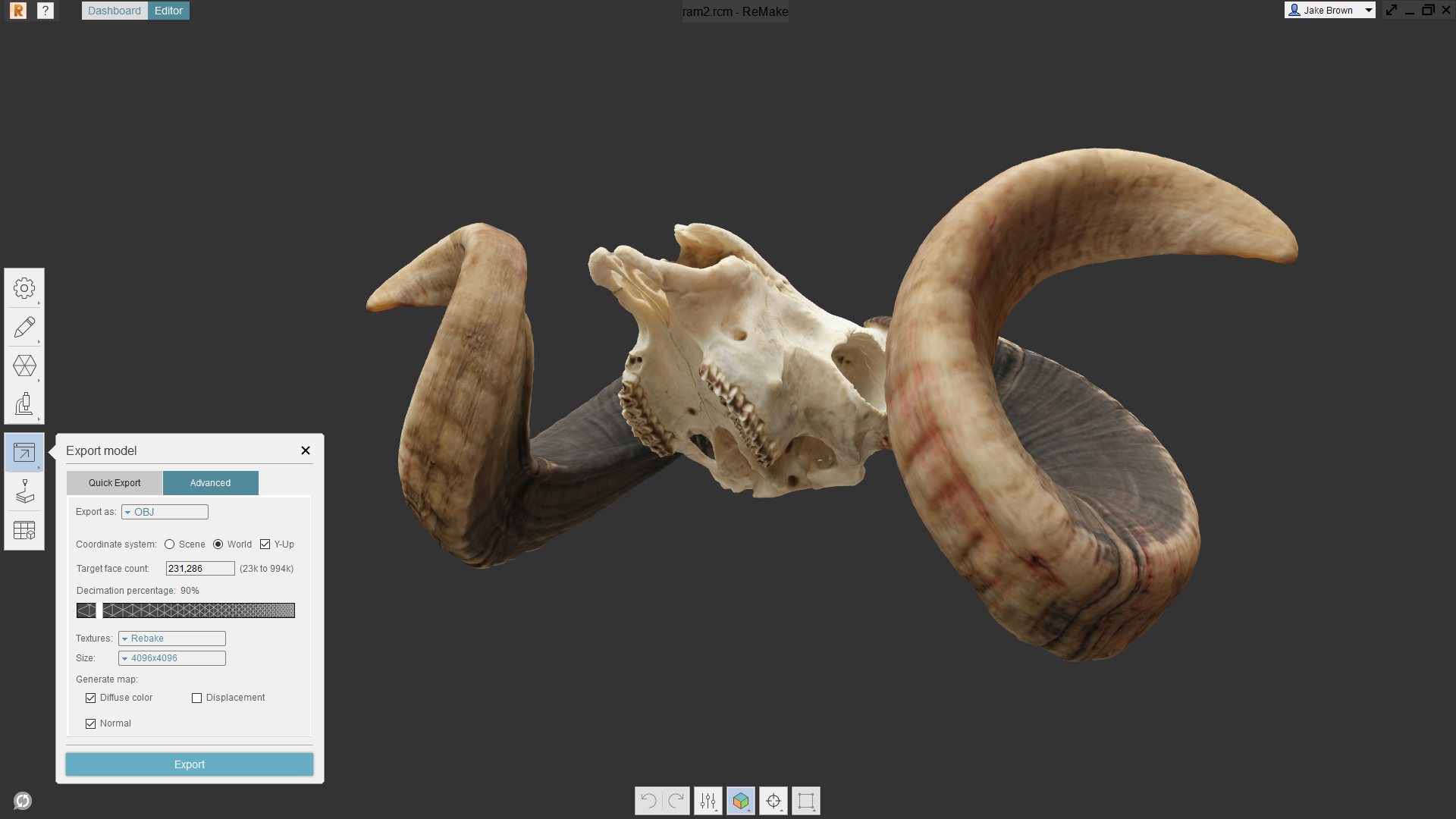Image resolution: width=1456 pixels, height=819 pixels.
Task: Go to the Dashboard view
Action: [x=114, y=10]
